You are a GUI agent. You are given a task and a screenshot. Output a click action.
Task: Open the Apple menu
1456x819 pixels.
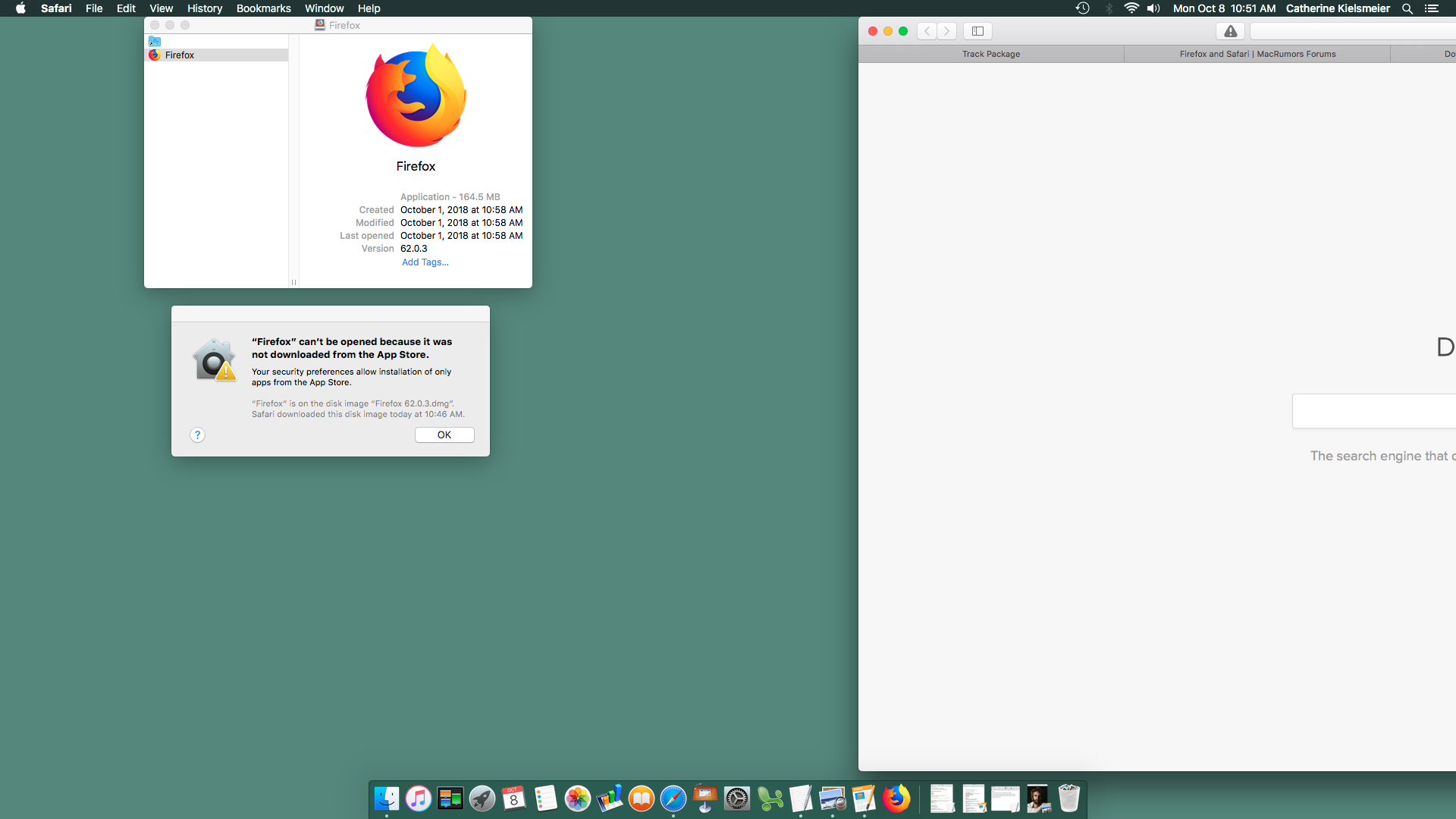[x=20, y=8]
